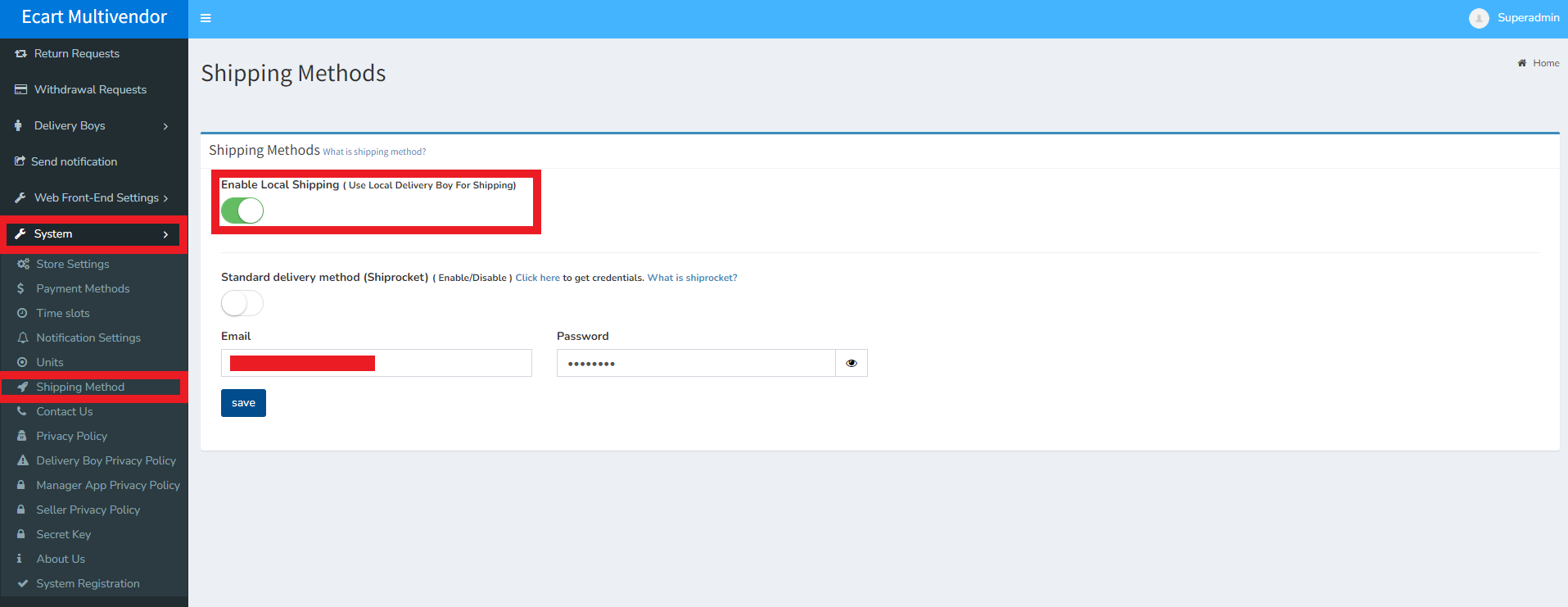Open 'What is shiprocket?' link

[x=693, y=278]
